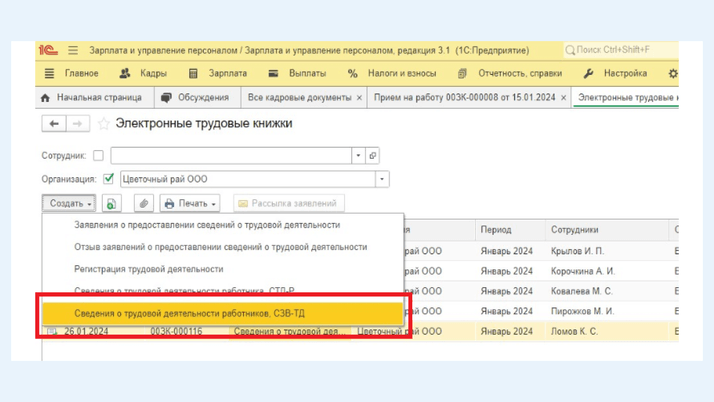Click the percent icon for Налоги и взносы
Screen dimensions: 714x402
tap(352, 73)
